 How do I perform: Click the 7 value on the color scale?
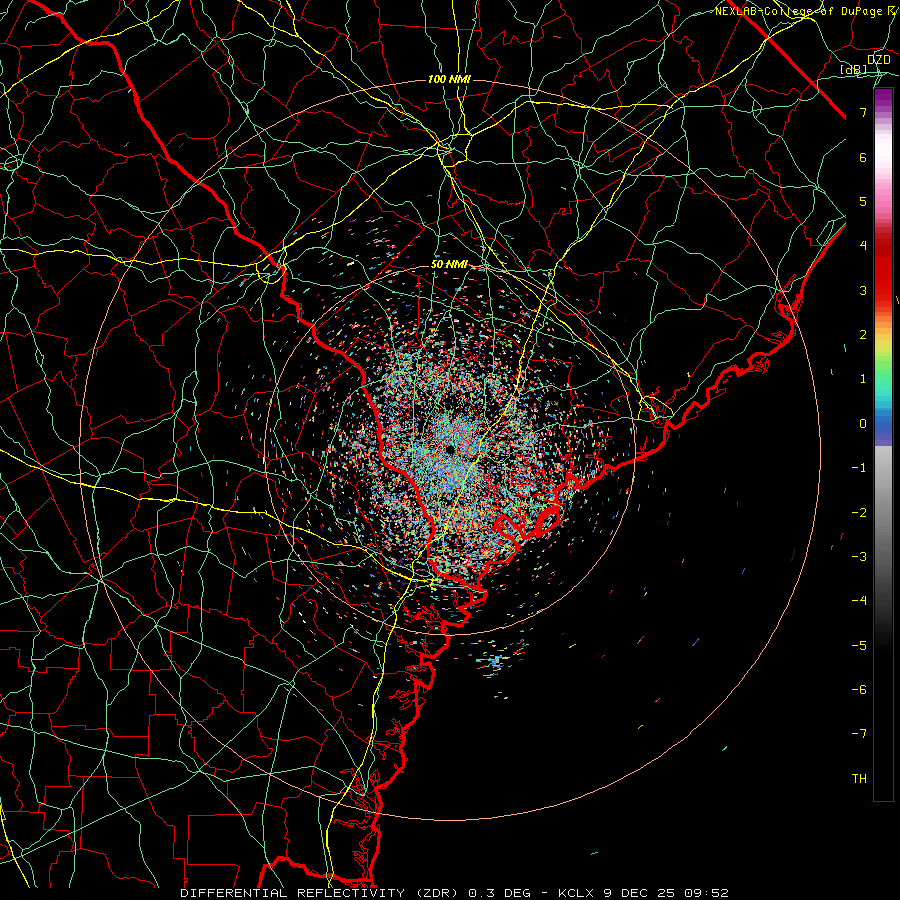coord(863,112)
